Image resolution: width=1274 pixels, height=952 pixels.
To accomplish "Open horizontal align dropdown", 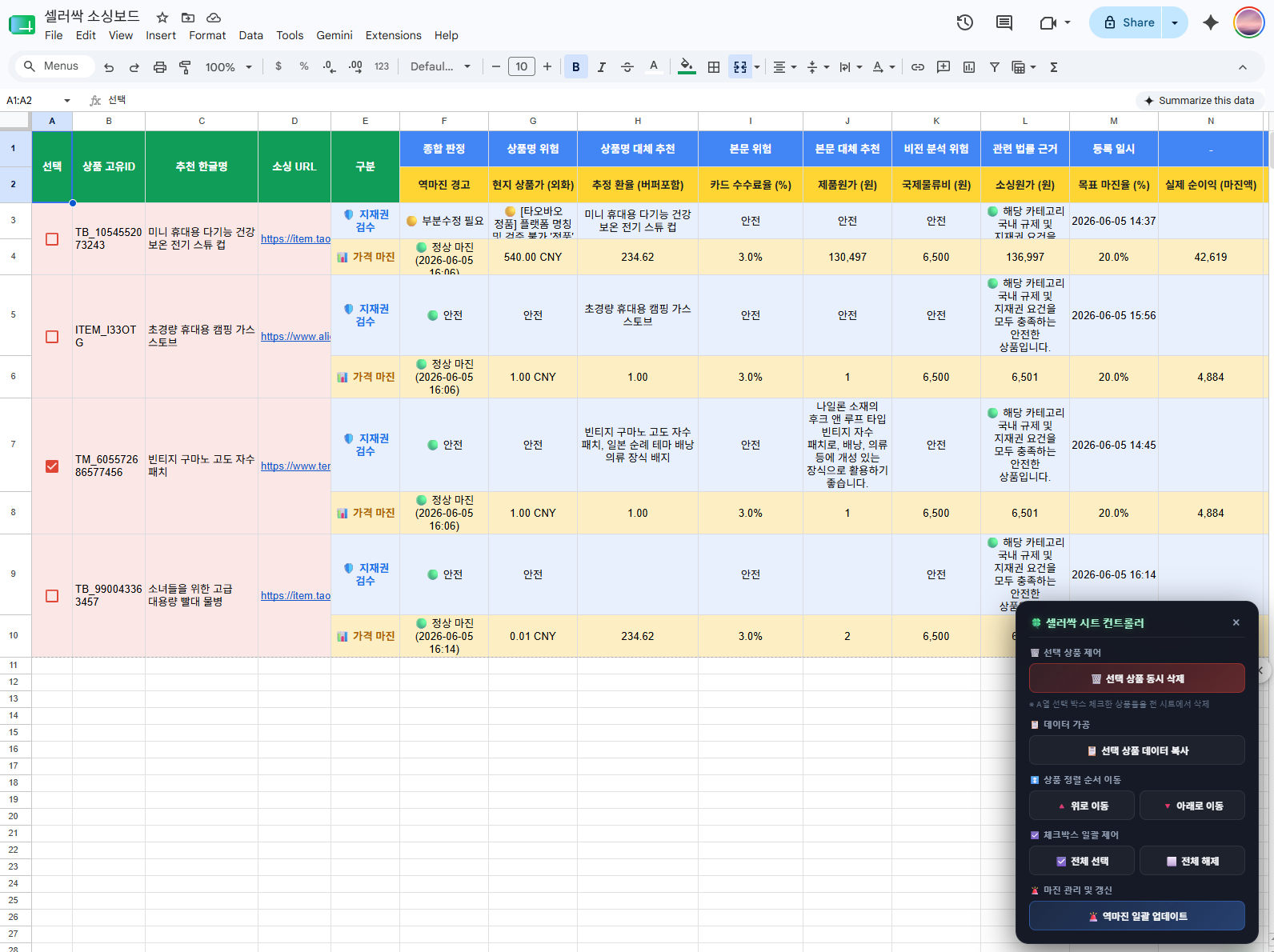I will pos(785,67).
